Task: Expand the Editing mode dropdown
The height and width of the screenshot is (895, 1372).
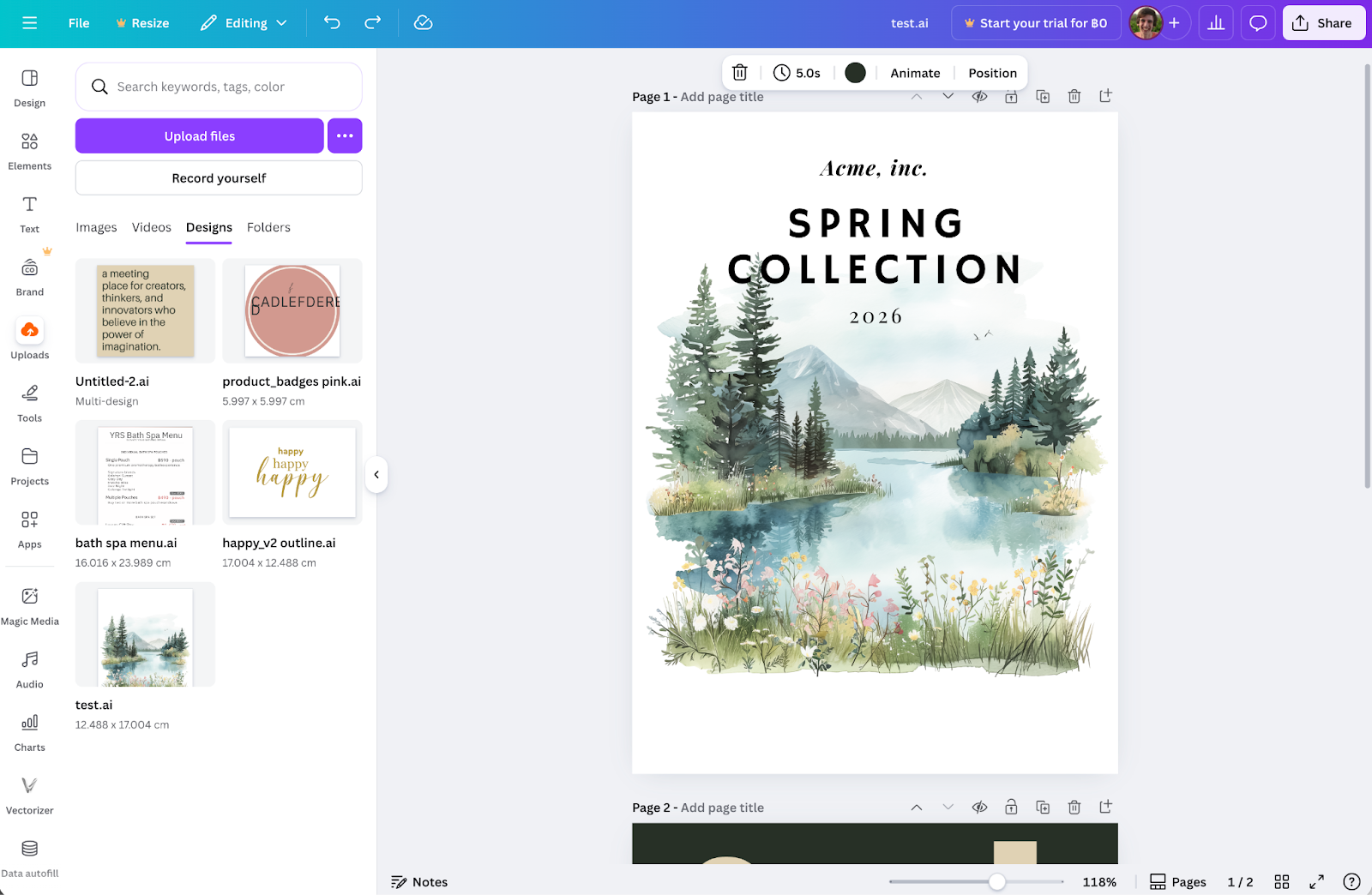Action: pos(244,23)
